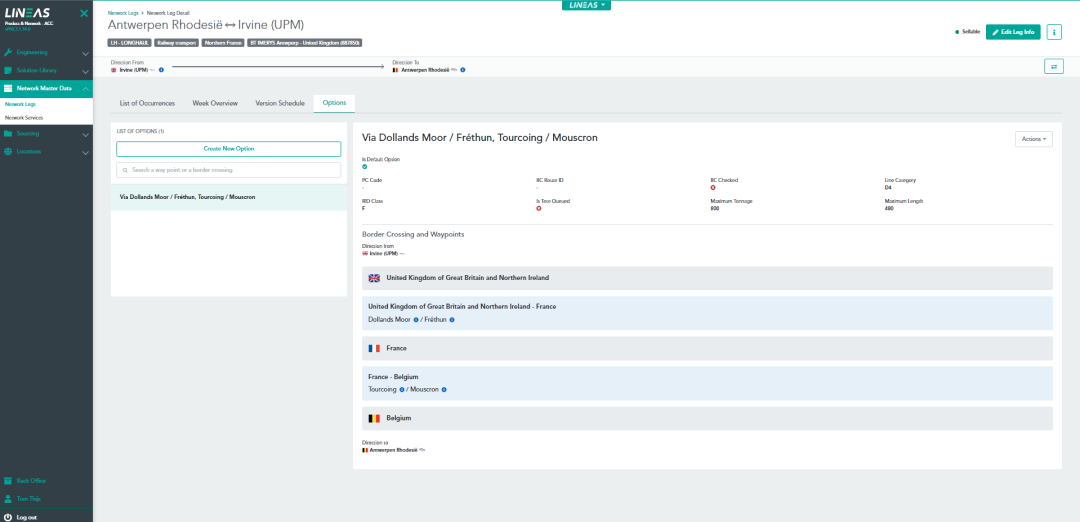Click the Edit Leg Info button
1080x522 pixels.
[1012, 32]
